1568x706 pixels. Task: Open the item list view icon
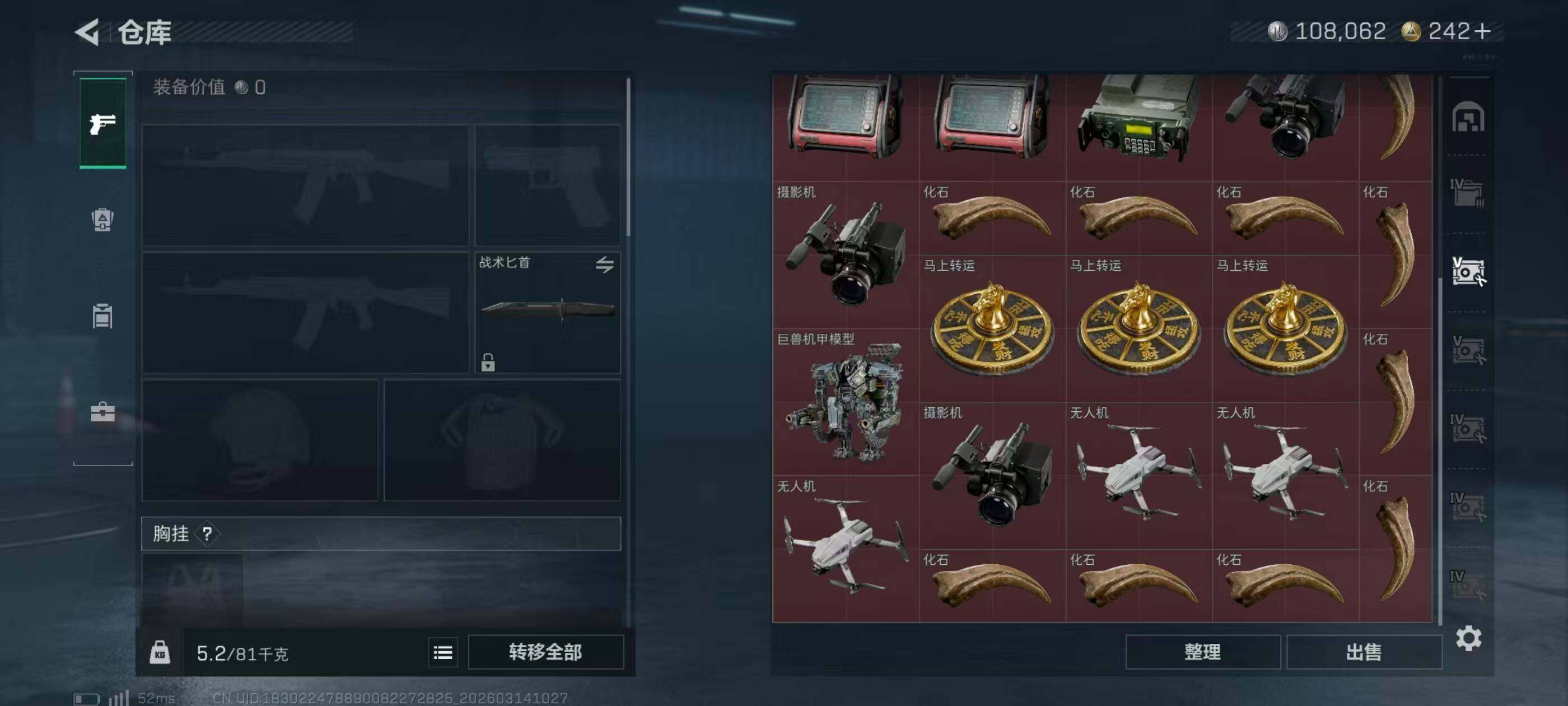click(442, 652)
